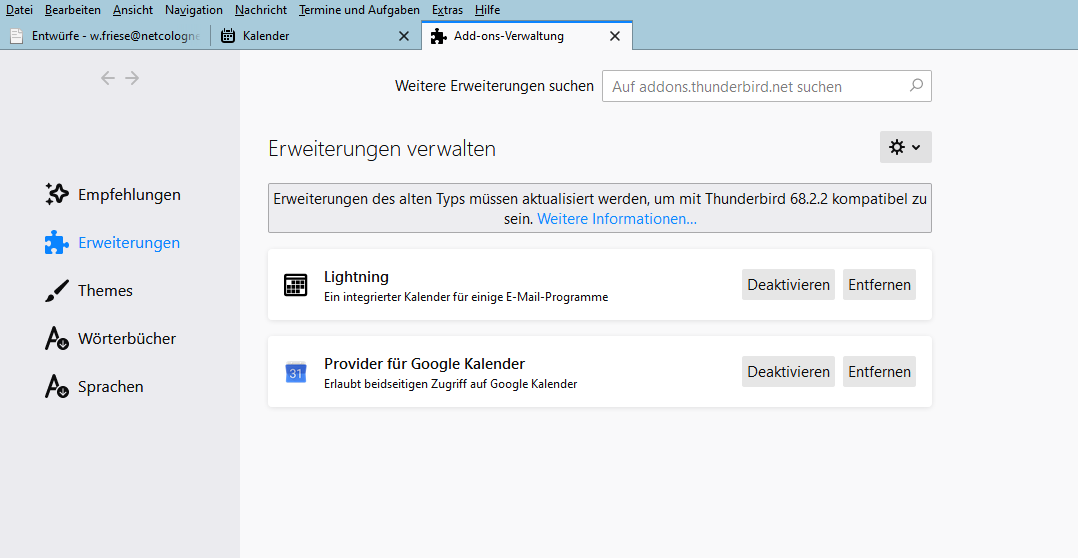Follow the Weitere Informationen link
This screenshot has height=558, width=1078.
tap(617, 219)
